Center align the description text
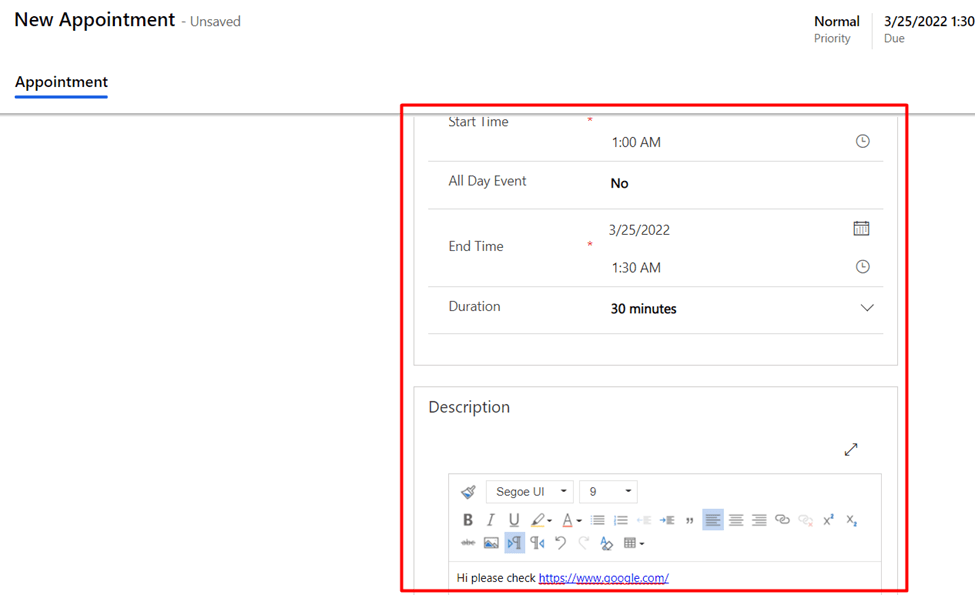This screenshot has width=975, height=595. 736,520
